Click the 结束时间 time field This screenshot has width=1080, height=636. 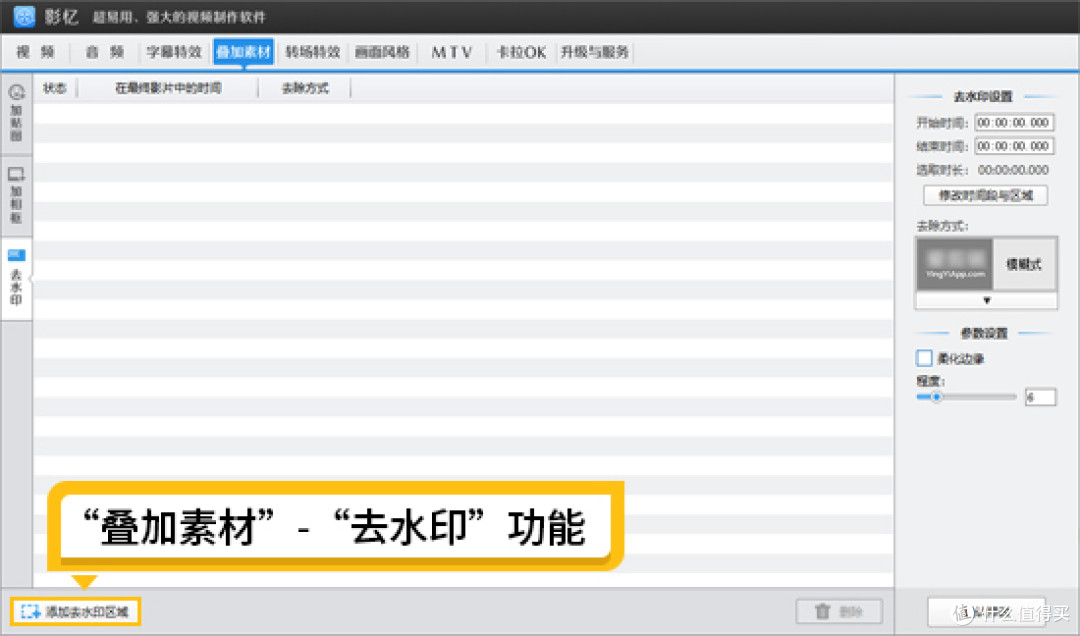pyautogui.click(x=1014, y=146)
